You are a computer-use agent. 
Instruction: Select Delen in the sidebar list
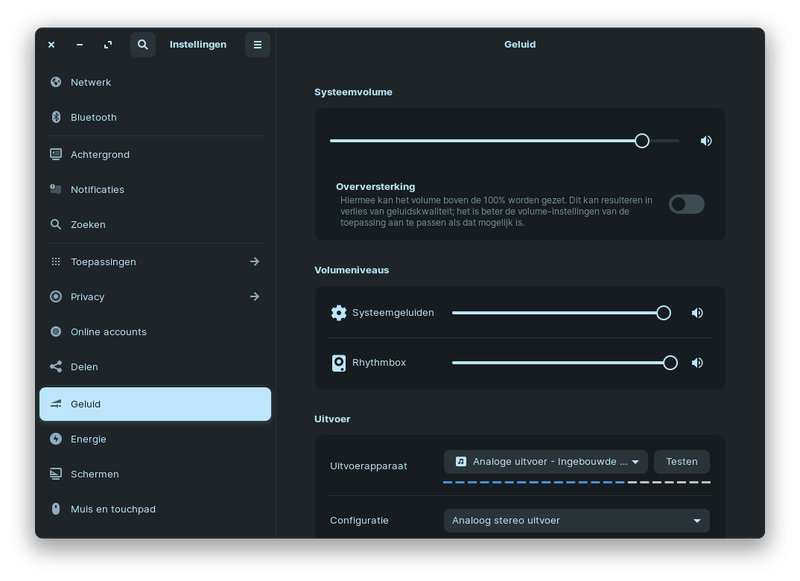pos(155,367)
